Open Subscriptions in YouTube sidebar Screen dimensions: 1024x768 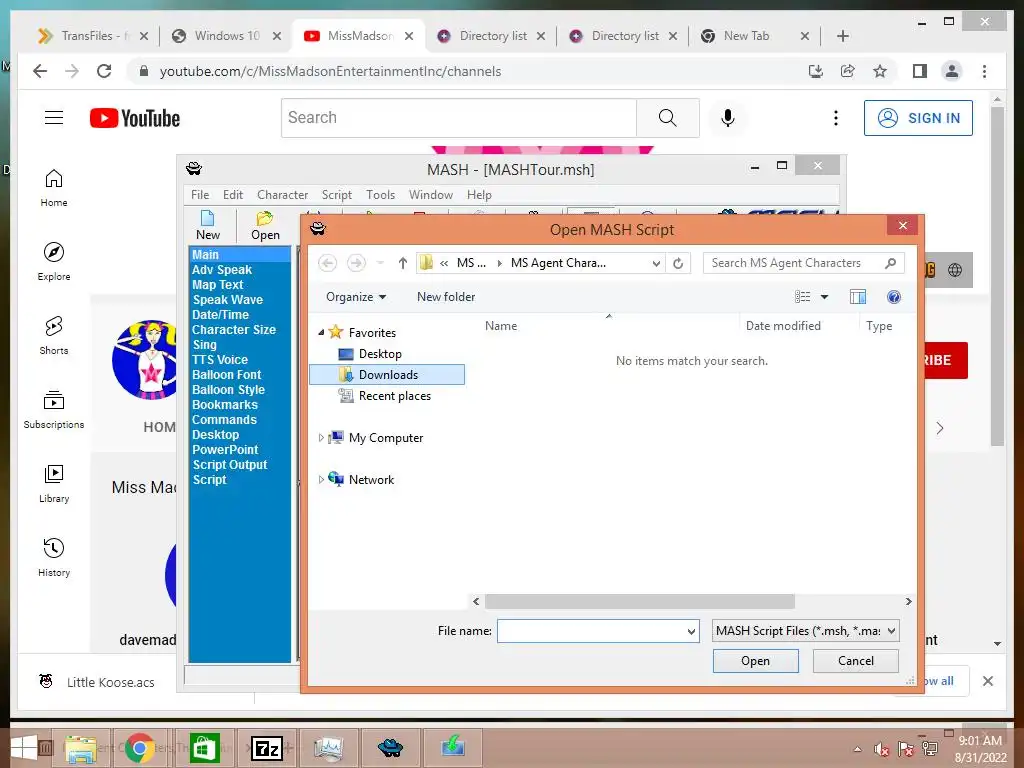pyautogui.click(x=54, y=410)
